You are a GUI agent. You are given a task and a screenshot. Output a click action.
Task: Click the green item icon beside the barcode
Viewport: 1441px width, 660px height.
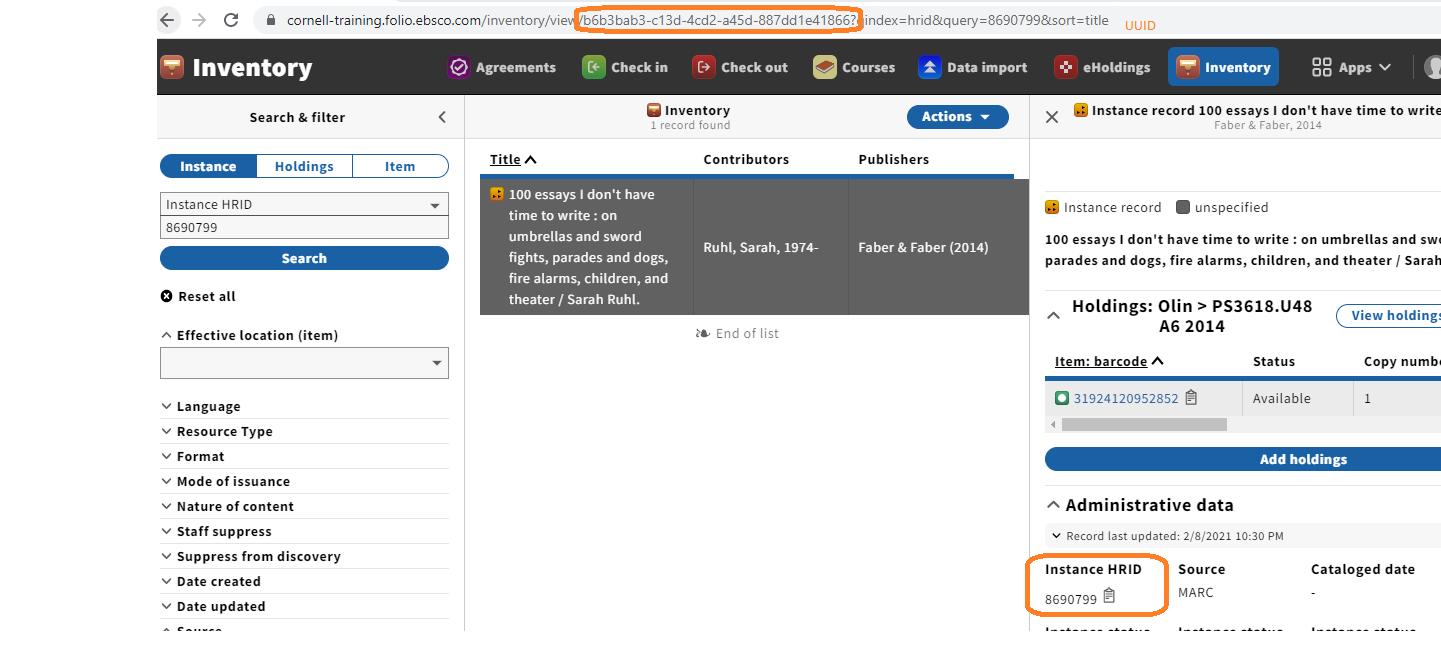click(1062, 398)
